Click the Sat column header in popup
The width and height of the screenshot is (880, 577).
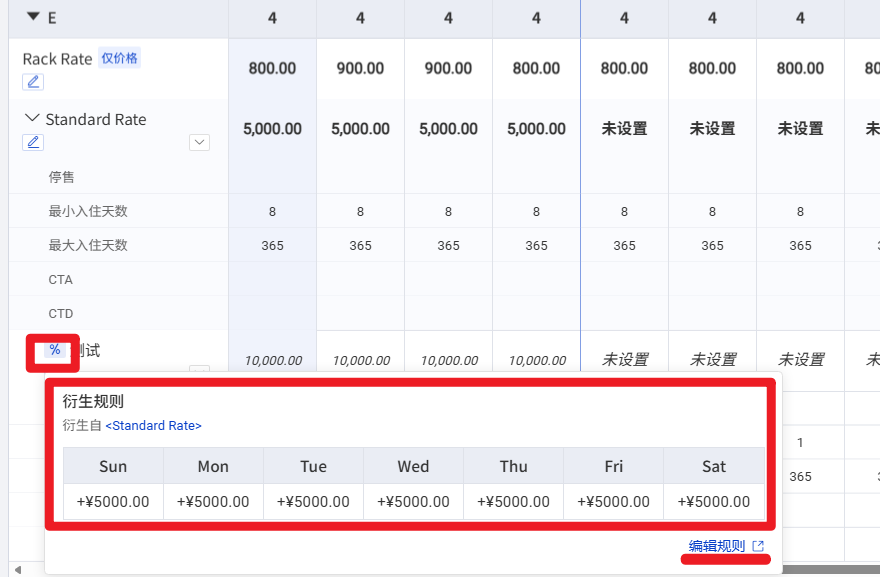point(714,466)
